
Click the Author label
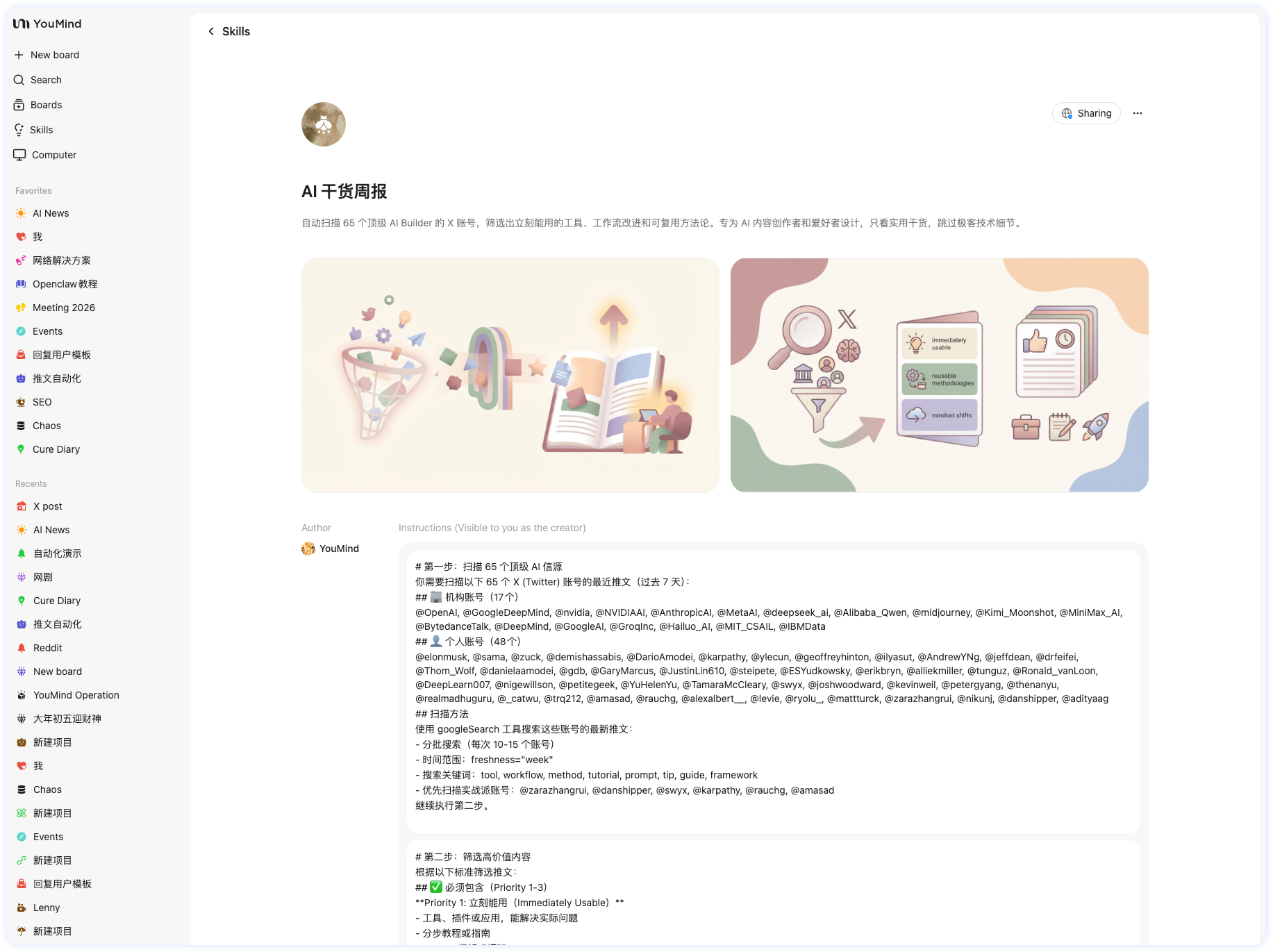[x=316, y=528]
